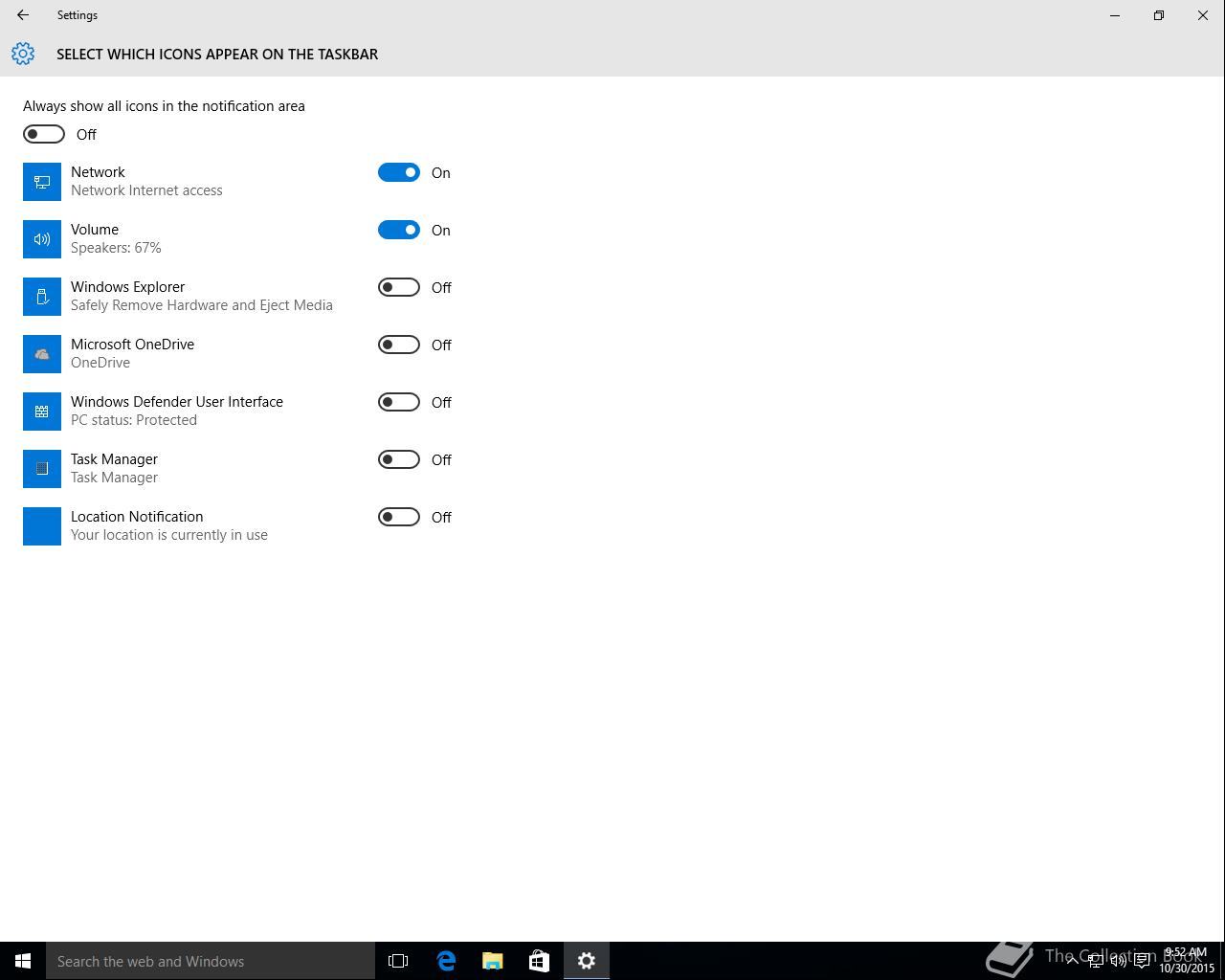Enable the Windows Defender User Interface toggle
The image size is (1225, 980).
pos(399,402)
